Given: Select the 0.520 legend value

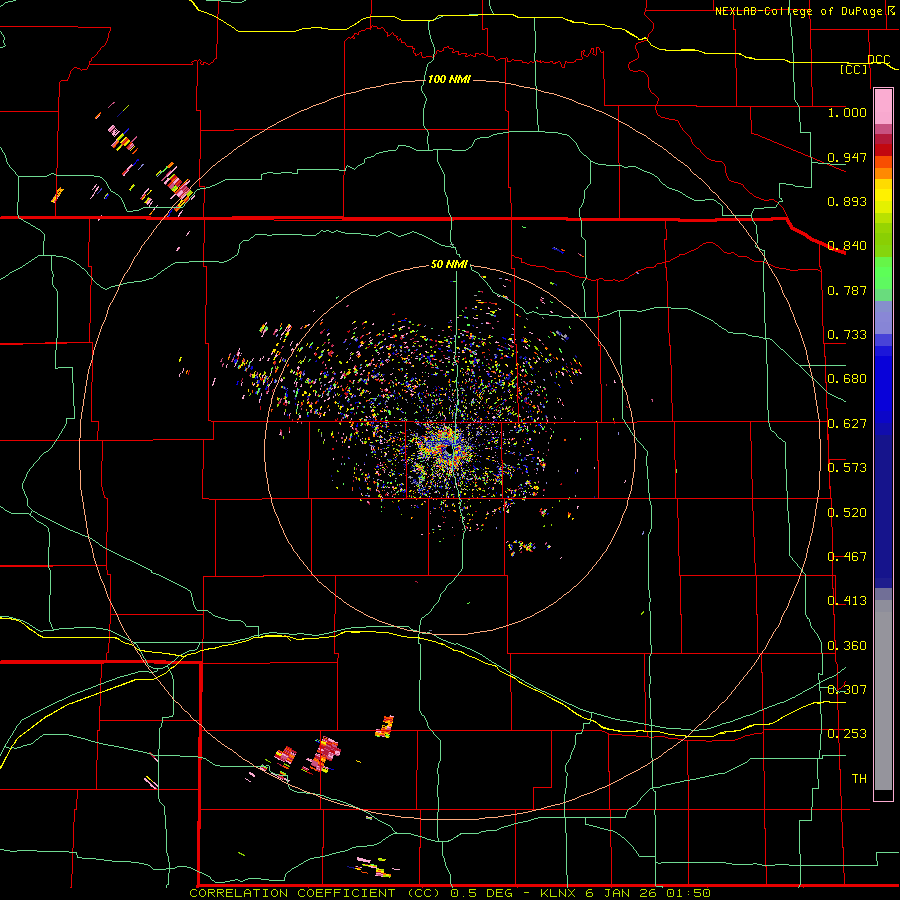Looking at the screenshot, I should [x=847, y=513].
